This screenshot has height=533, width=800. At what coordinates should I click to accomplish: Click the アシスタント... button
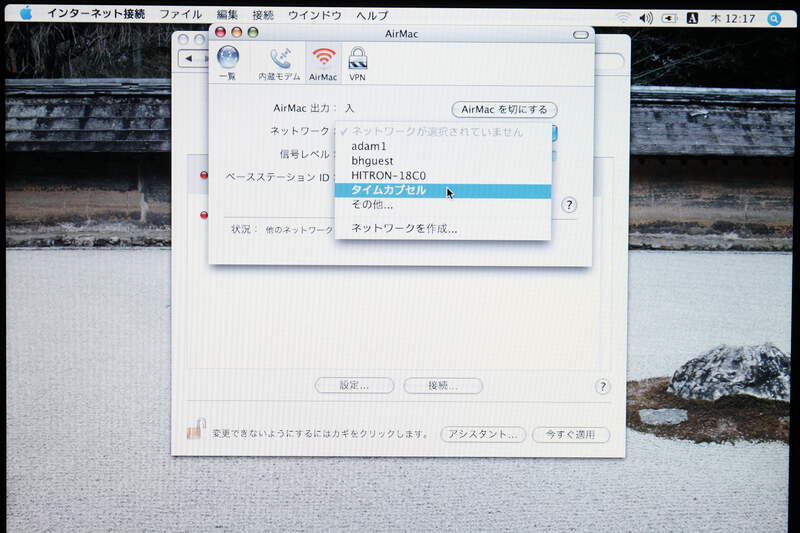pyautogui.click(x=483, y=435)
